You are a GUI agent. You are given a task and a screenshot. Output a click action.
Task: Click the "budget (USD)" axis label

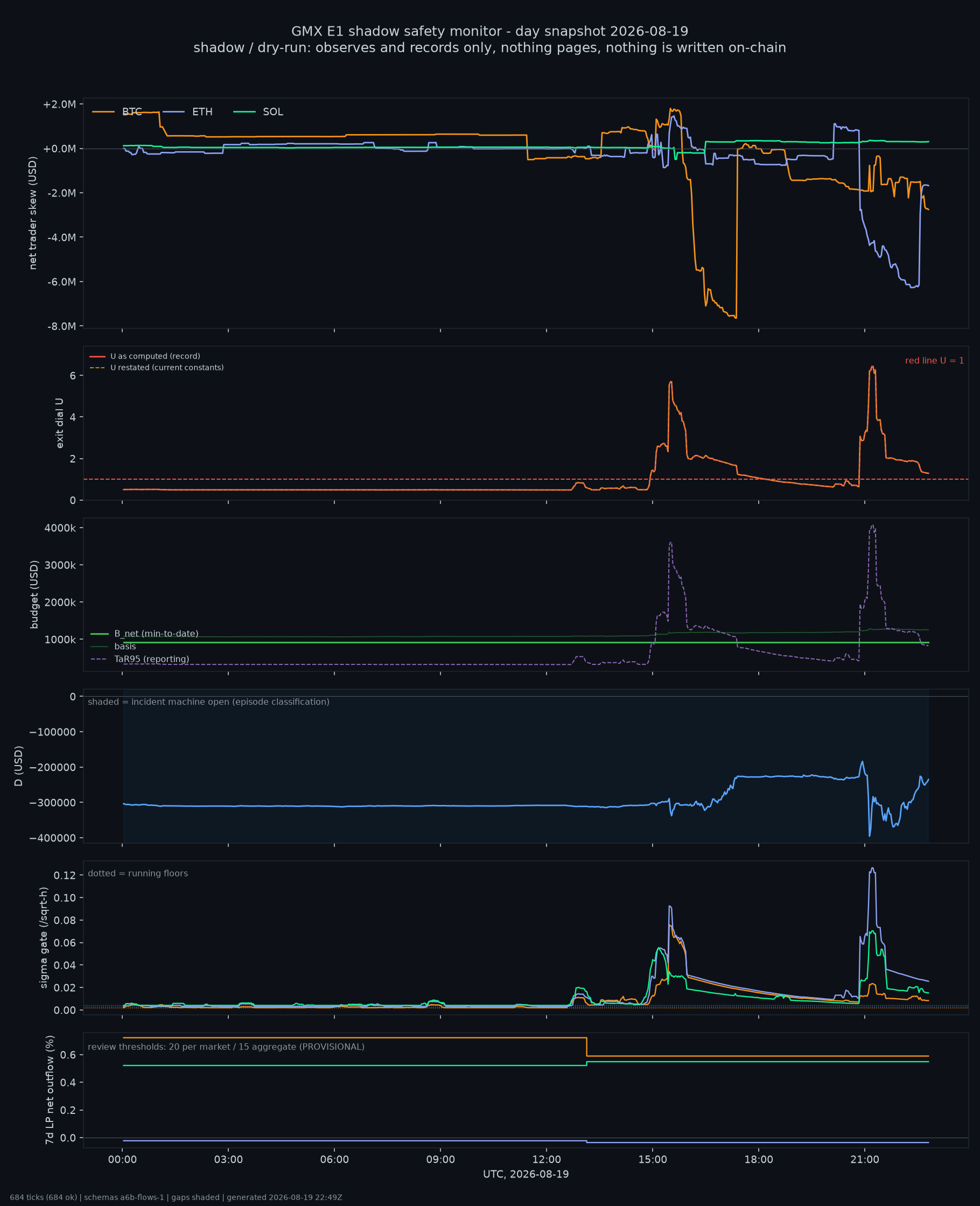pos(34,594)
